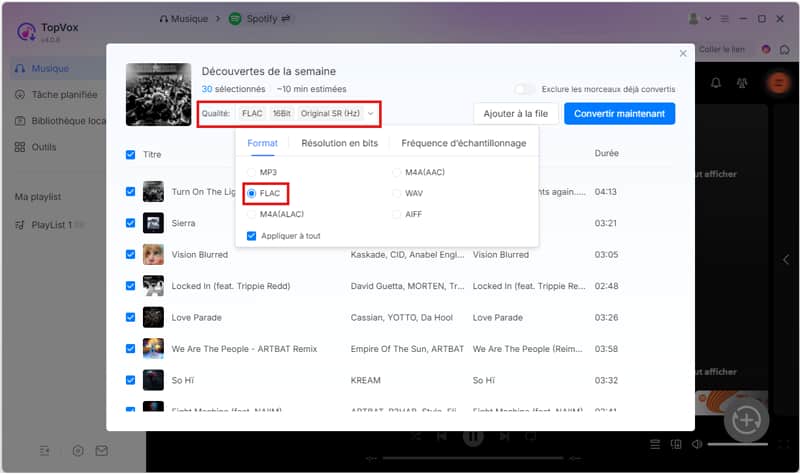800x474 pixels.
Task: Click the Coller le lien button
Action: point(721,49)
